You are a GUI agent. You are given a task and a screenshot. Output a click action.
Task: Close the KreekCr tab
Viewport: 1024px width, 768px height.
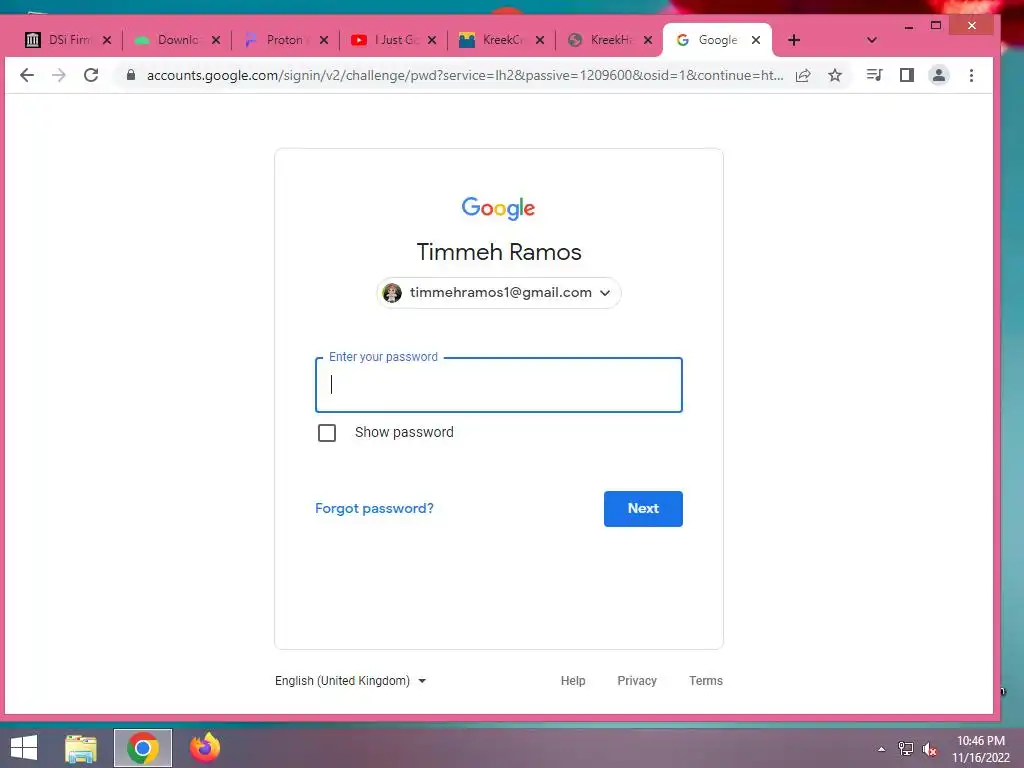click(x=540, y=40)
